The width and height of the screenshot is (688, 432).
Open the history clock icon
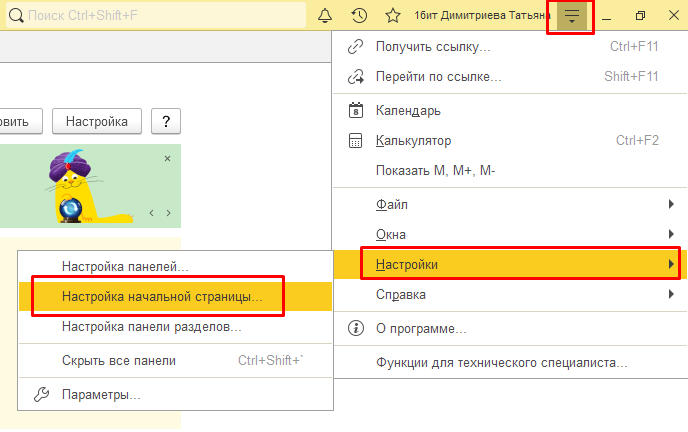(359, 17)
